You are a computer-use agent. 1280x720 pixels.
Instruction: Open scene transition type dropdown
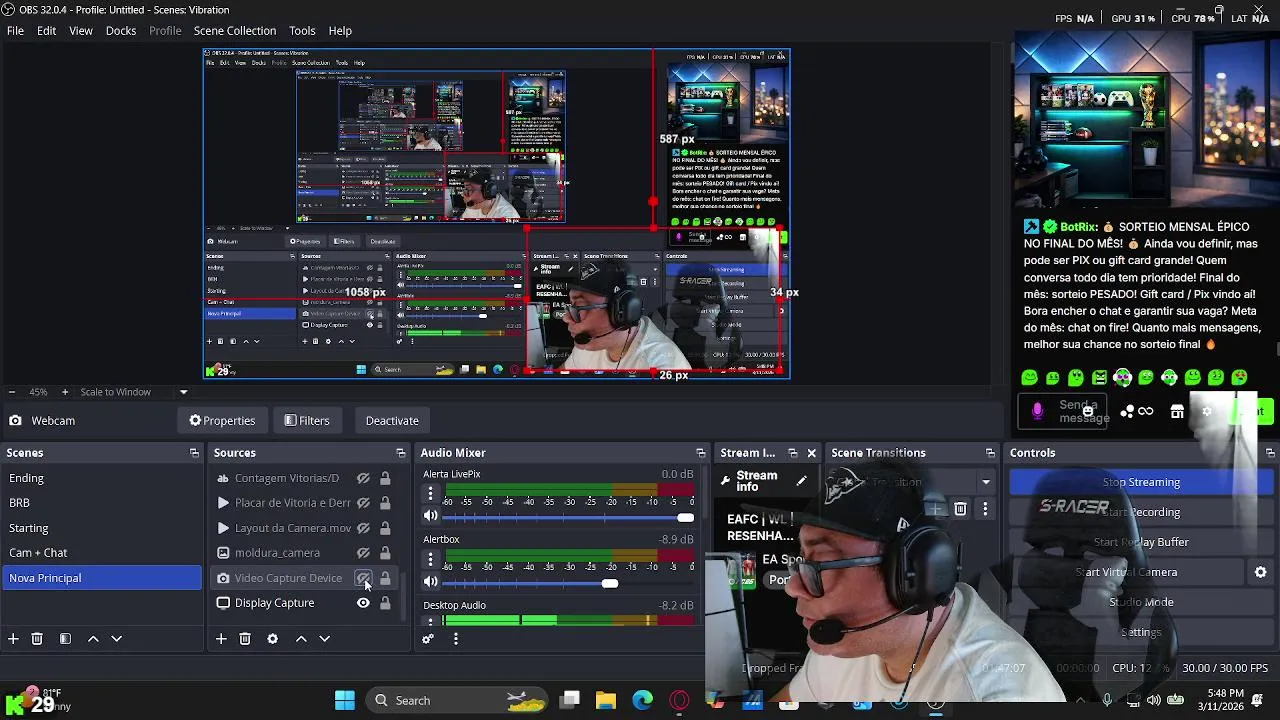(985, 481)
